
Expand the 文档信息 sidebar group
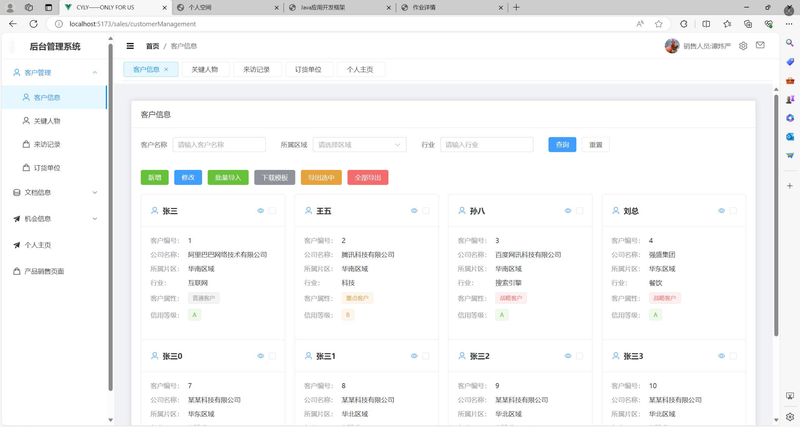point(55,192)
